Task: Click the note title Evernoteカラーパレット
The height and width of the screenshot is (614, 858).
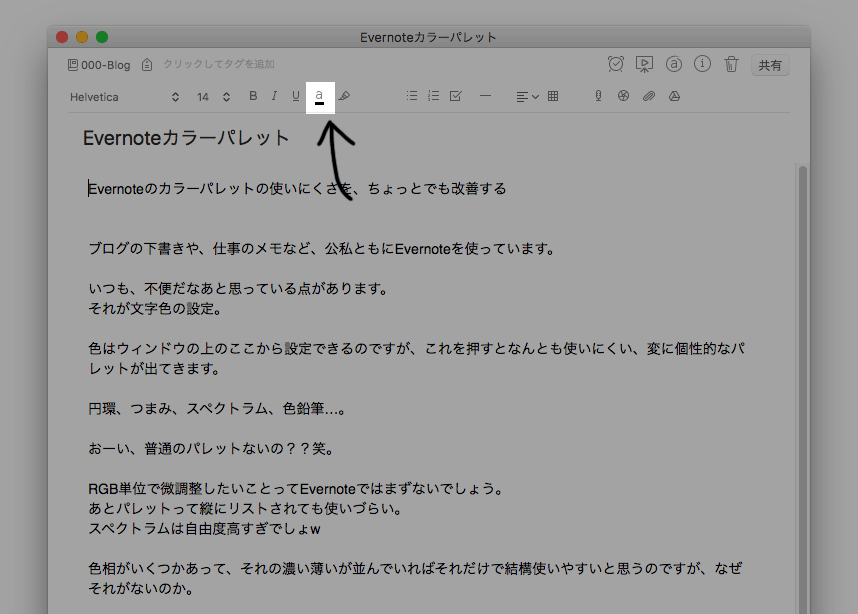Action: pyautogui.click(x=186, y=138)
